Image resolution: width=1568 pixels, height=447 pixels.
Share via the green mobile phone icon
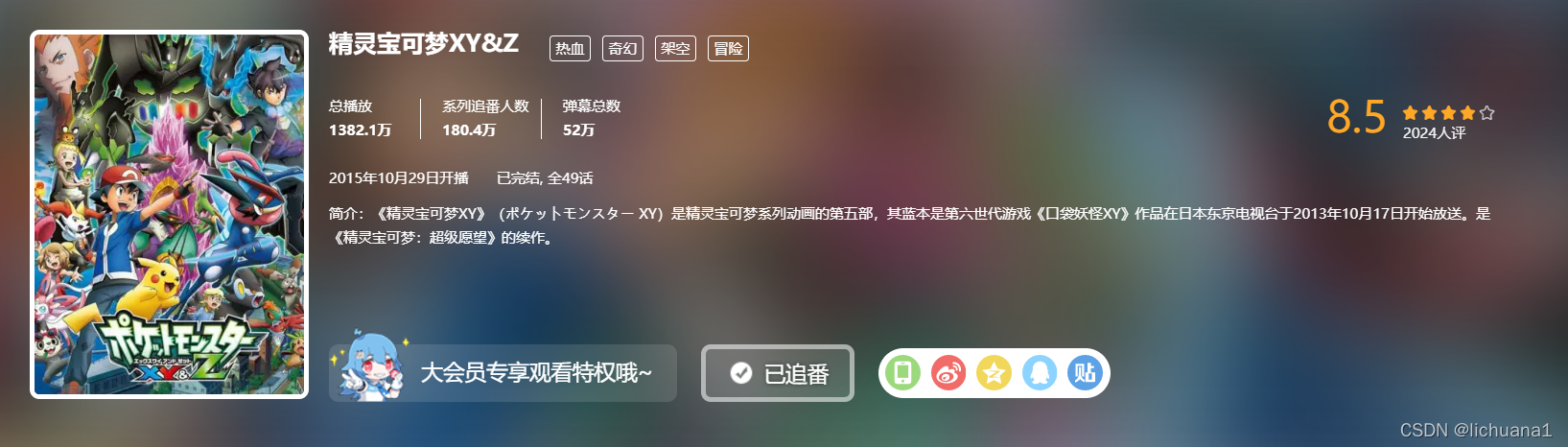[903, 373]
